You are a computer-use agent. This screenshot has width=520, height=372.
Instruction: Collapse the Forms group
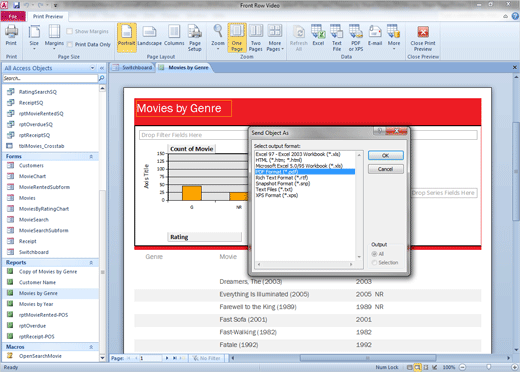(91, 156)
